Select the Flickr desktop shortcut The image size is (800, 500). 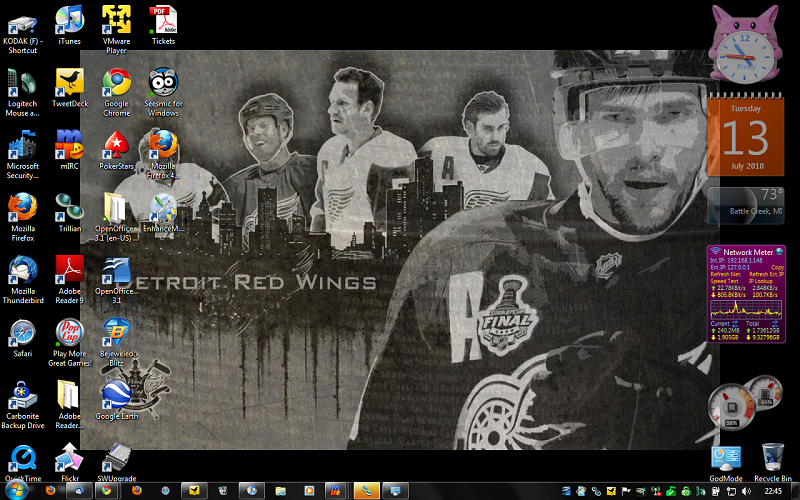coord(70,462)
